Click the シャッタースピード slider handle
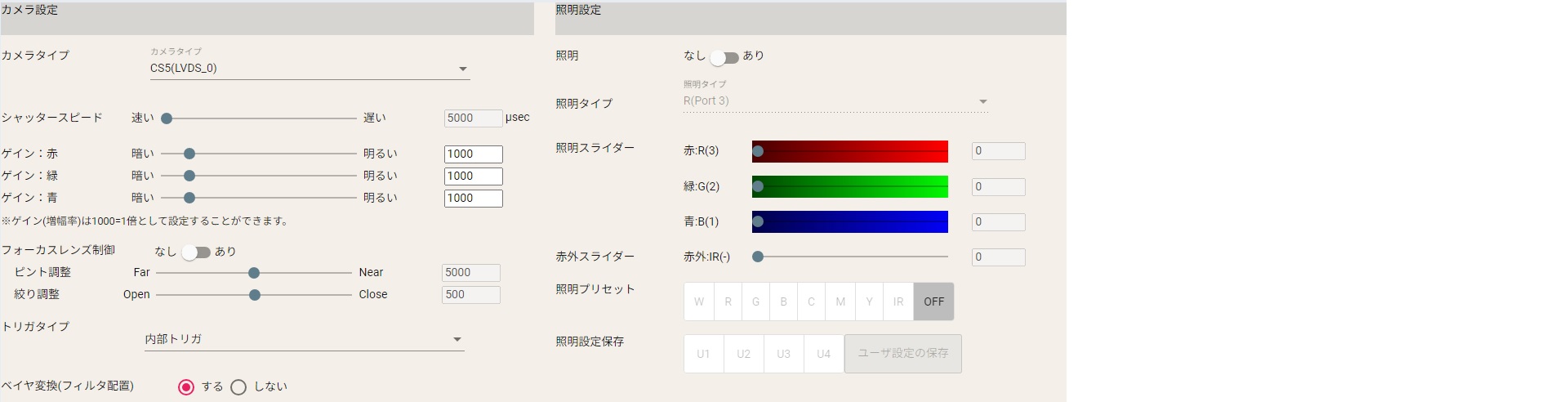 point(167,118)
